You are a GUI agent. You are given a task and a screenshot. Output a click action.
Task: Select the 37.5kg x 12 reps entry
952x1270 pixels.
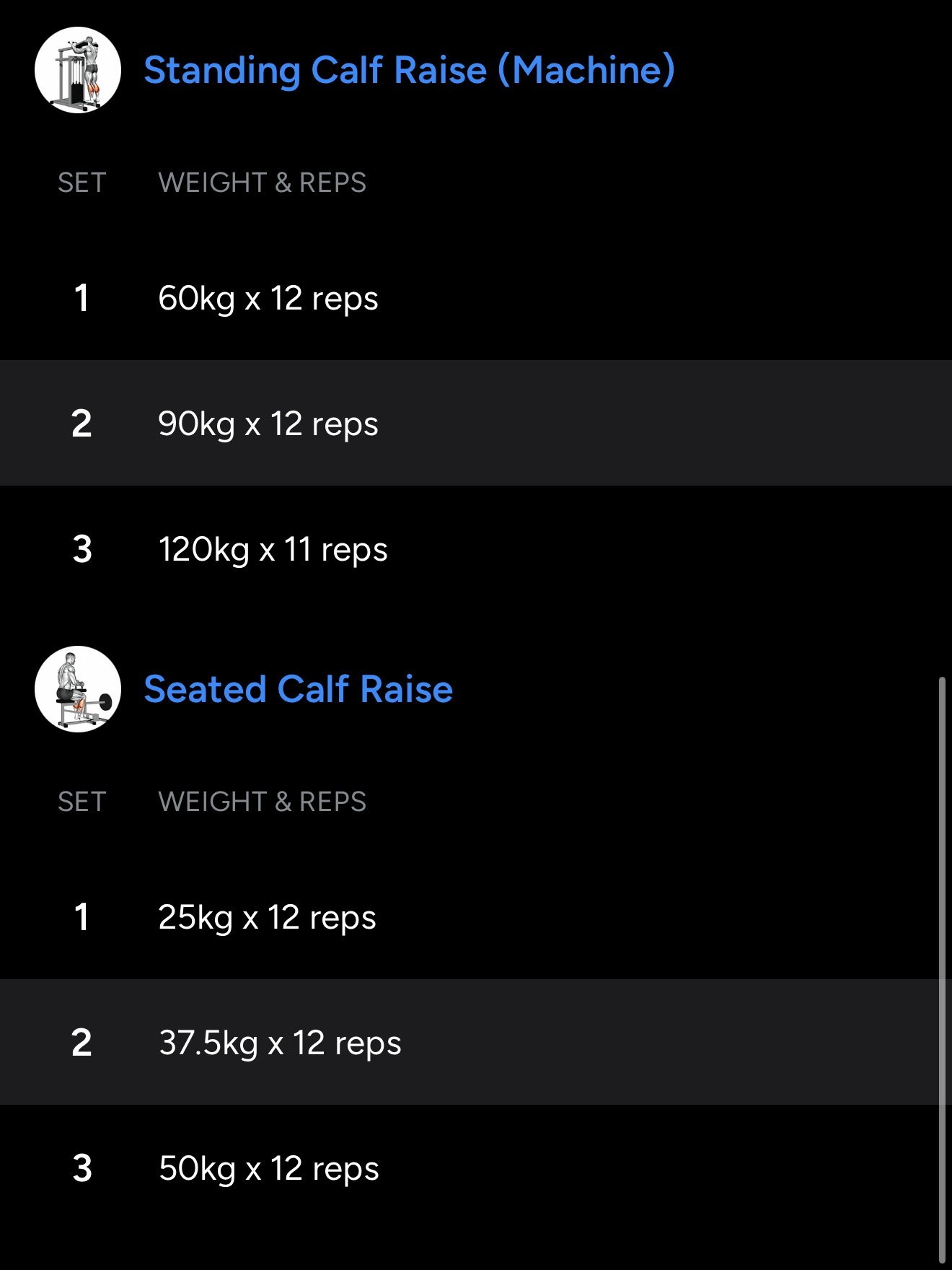[280, 1043]
